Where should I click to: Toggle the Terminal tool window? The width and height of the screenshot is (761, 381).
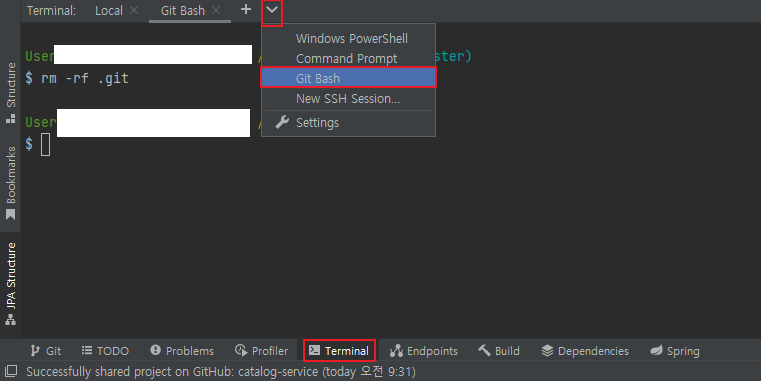(x=339, y=350)
